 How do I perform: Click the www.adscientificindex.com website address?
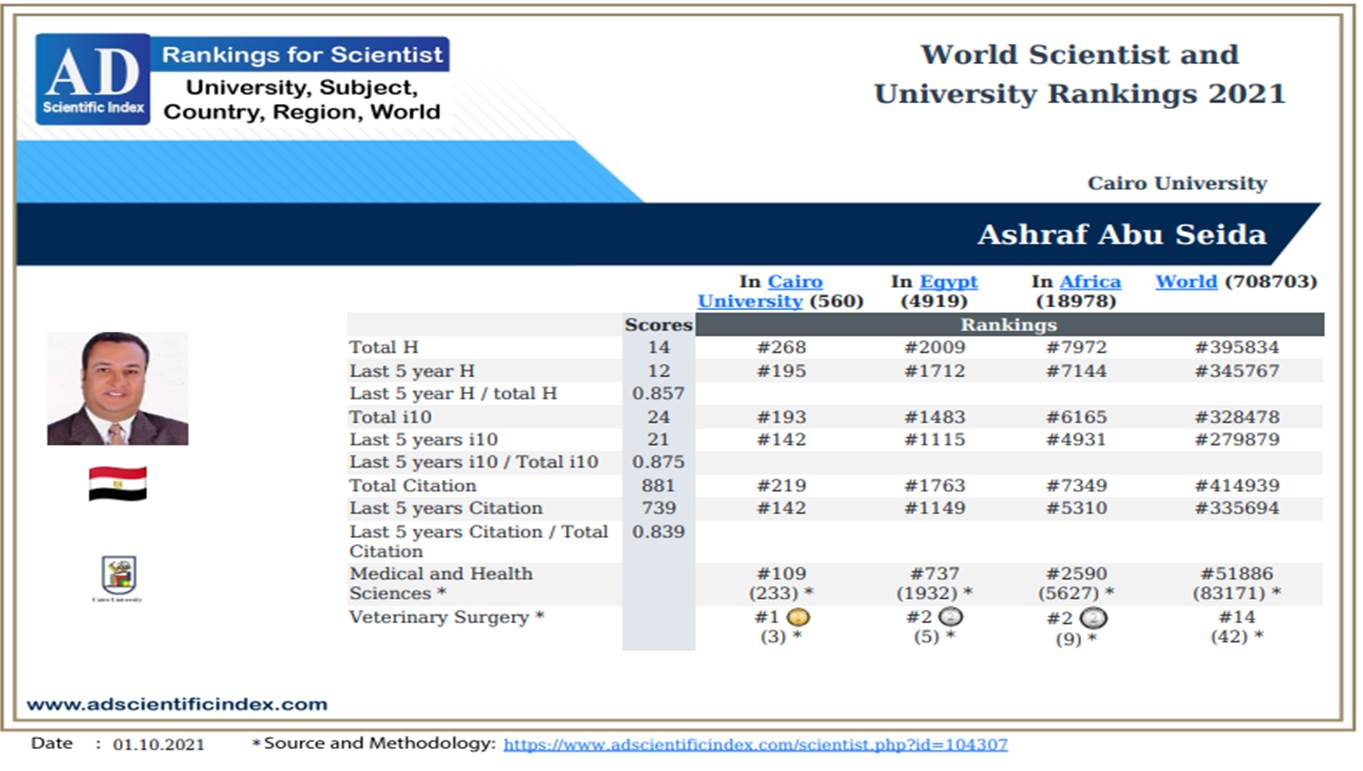pos(177,704)
